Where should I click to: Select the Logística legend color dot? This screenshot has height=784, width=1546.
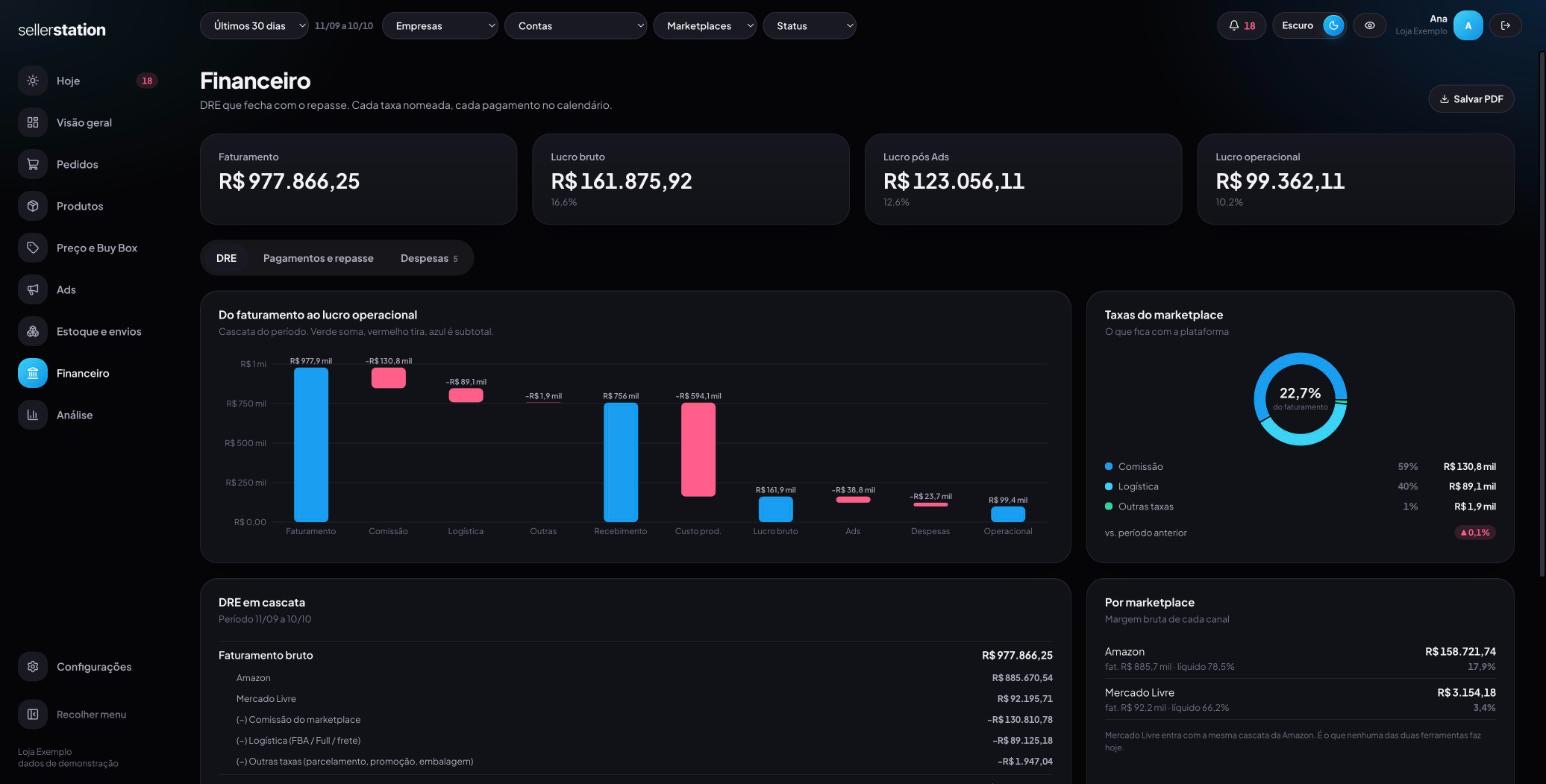point(1109,487)
